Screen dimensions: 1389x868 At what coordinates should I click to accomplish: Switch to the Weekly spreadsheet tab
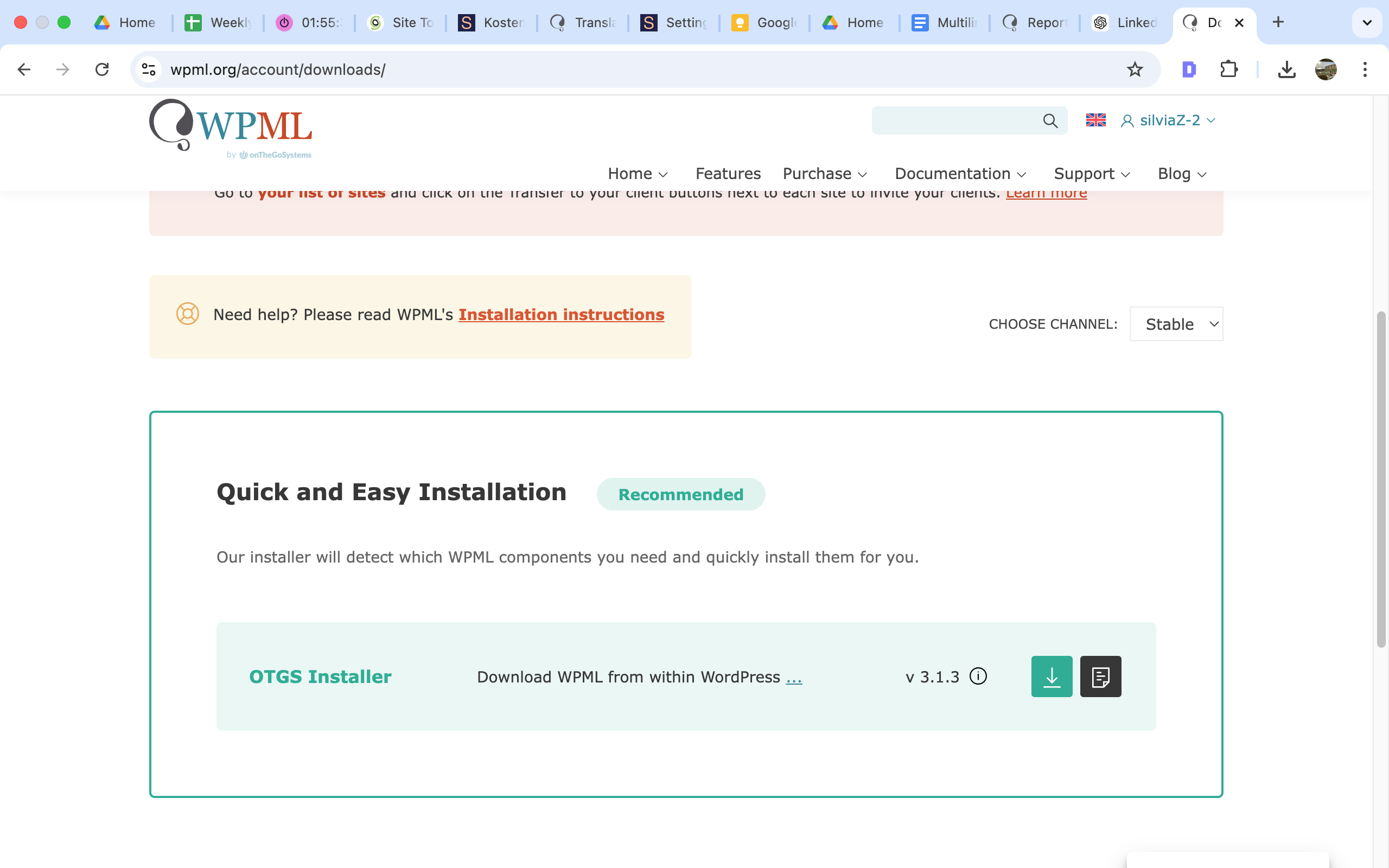click(x=218, y=22)
